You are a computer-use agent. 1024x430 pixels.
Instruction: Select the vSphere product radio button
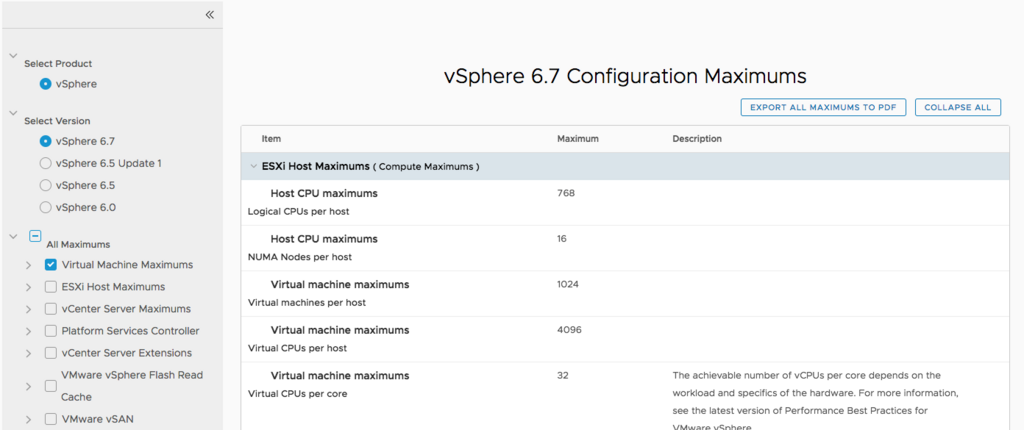point(45,84)
